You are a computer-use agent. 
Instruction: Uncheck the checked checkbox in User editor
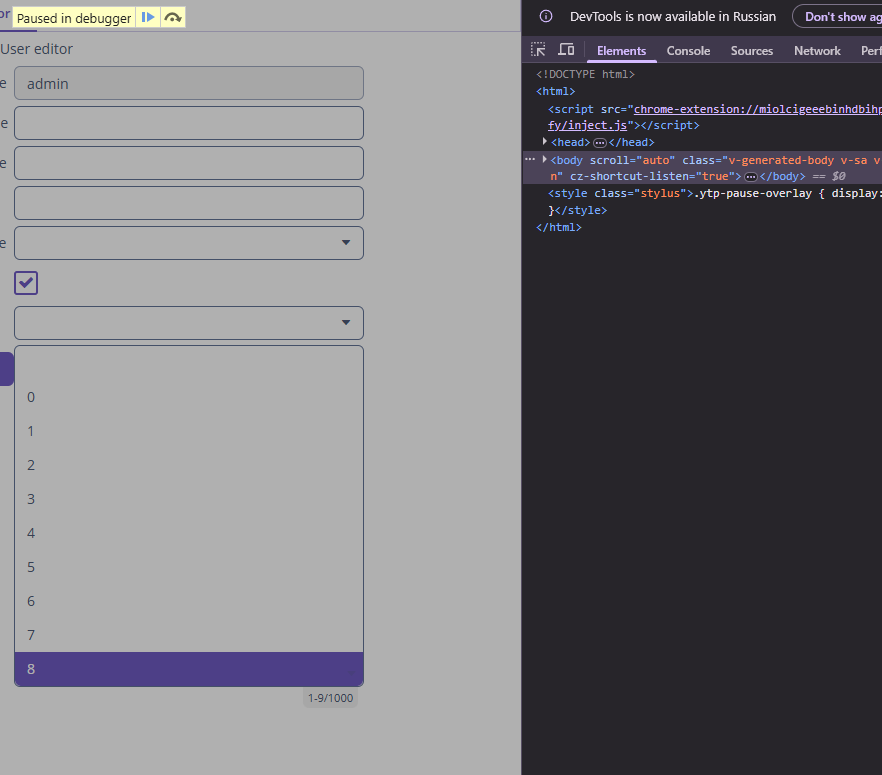click(x=26, y=283)
